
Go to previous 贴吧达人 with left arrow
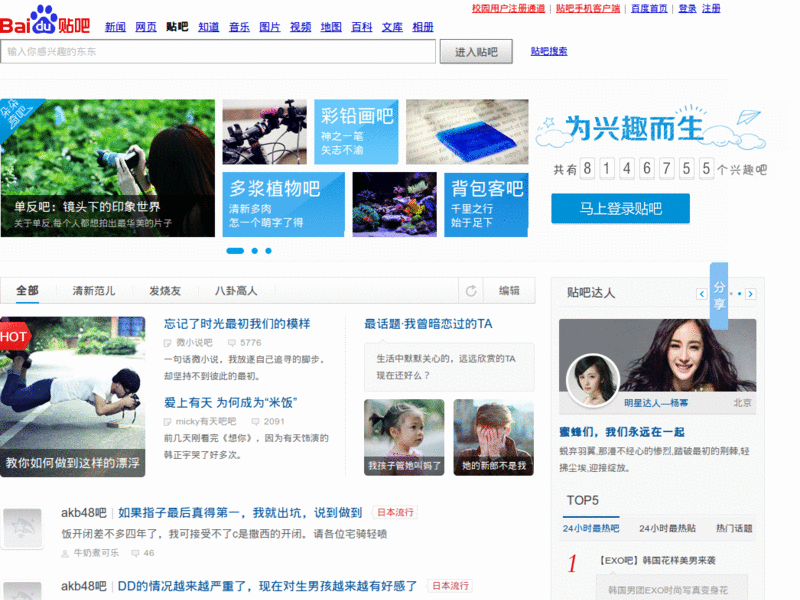tap(702, 294)
